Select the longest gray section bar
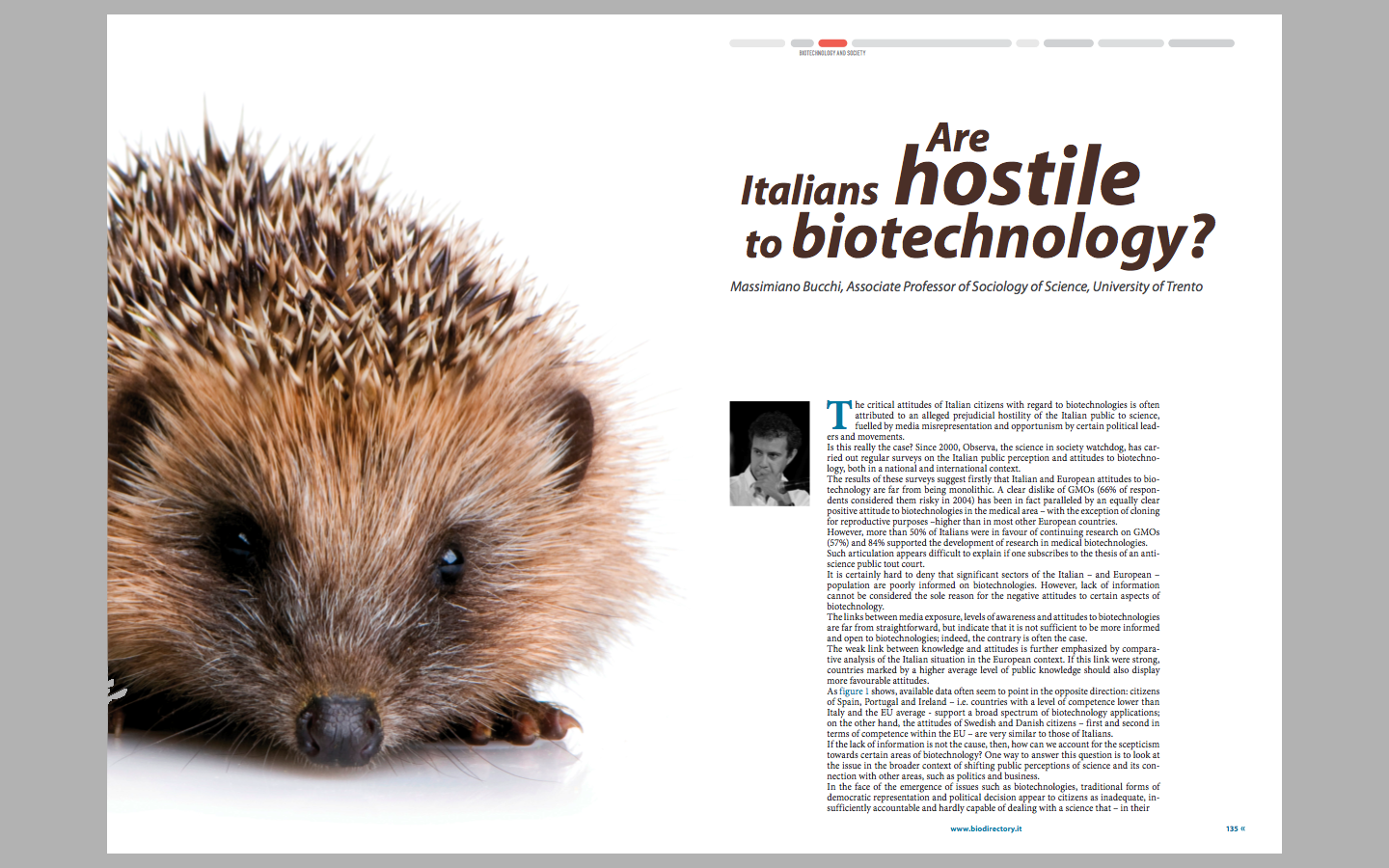The image size is (1389, 868). (x=931, y=43)
